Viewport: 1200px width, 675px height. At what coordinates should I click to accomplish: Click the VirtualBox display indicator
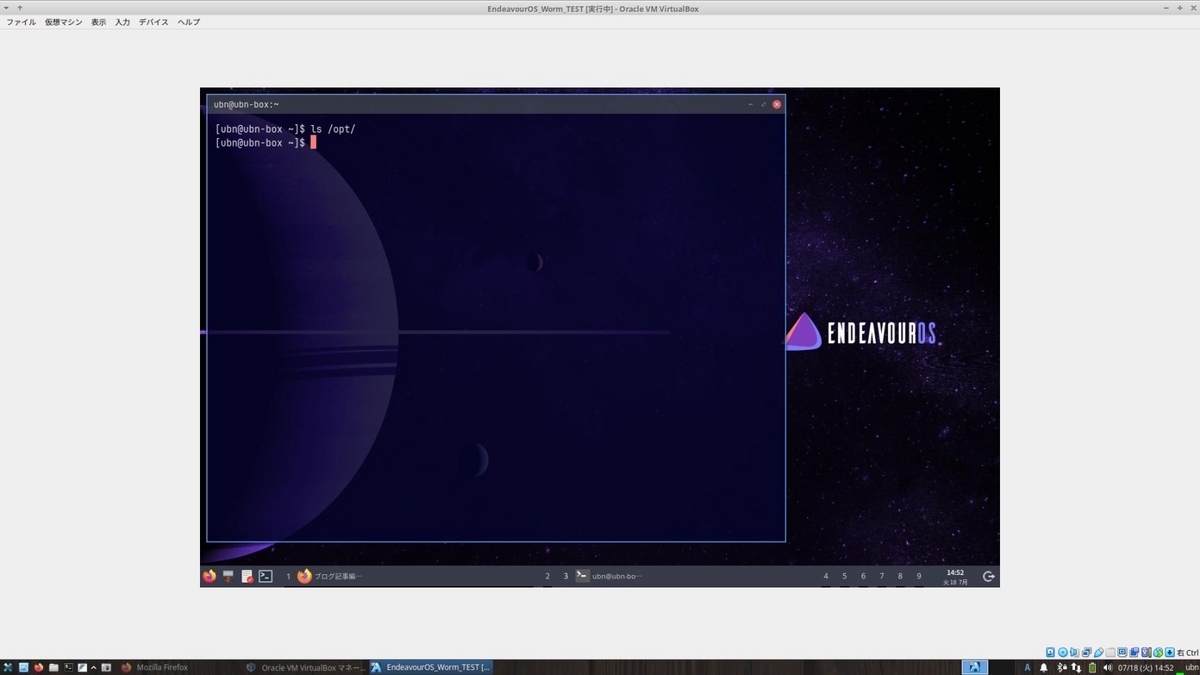pyautogui.click(x=1122, y=652)
